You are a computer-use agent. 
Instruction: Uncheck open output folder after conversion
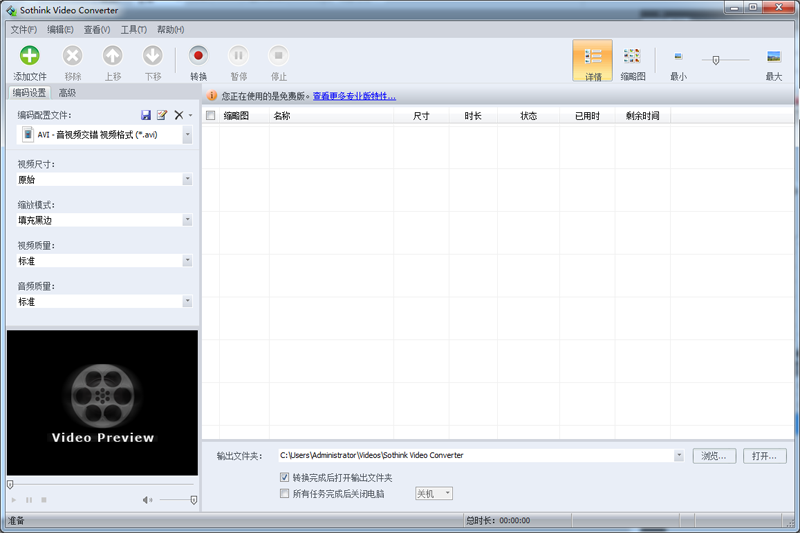coord(285,478)
